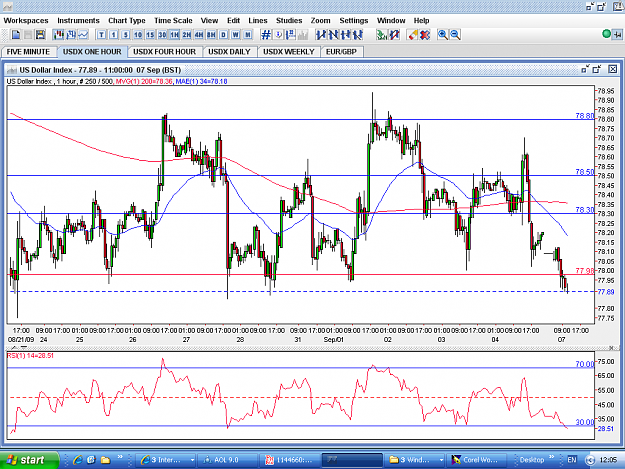Click the add study green icon
The height and width of the screenshot is (469, 625).
382,35
